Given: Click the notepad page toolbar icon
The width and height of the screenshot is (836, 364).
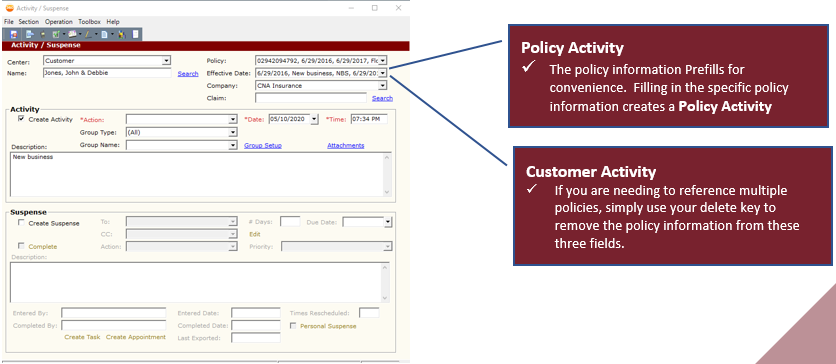Looking at the screenshot, I should 135,34.
